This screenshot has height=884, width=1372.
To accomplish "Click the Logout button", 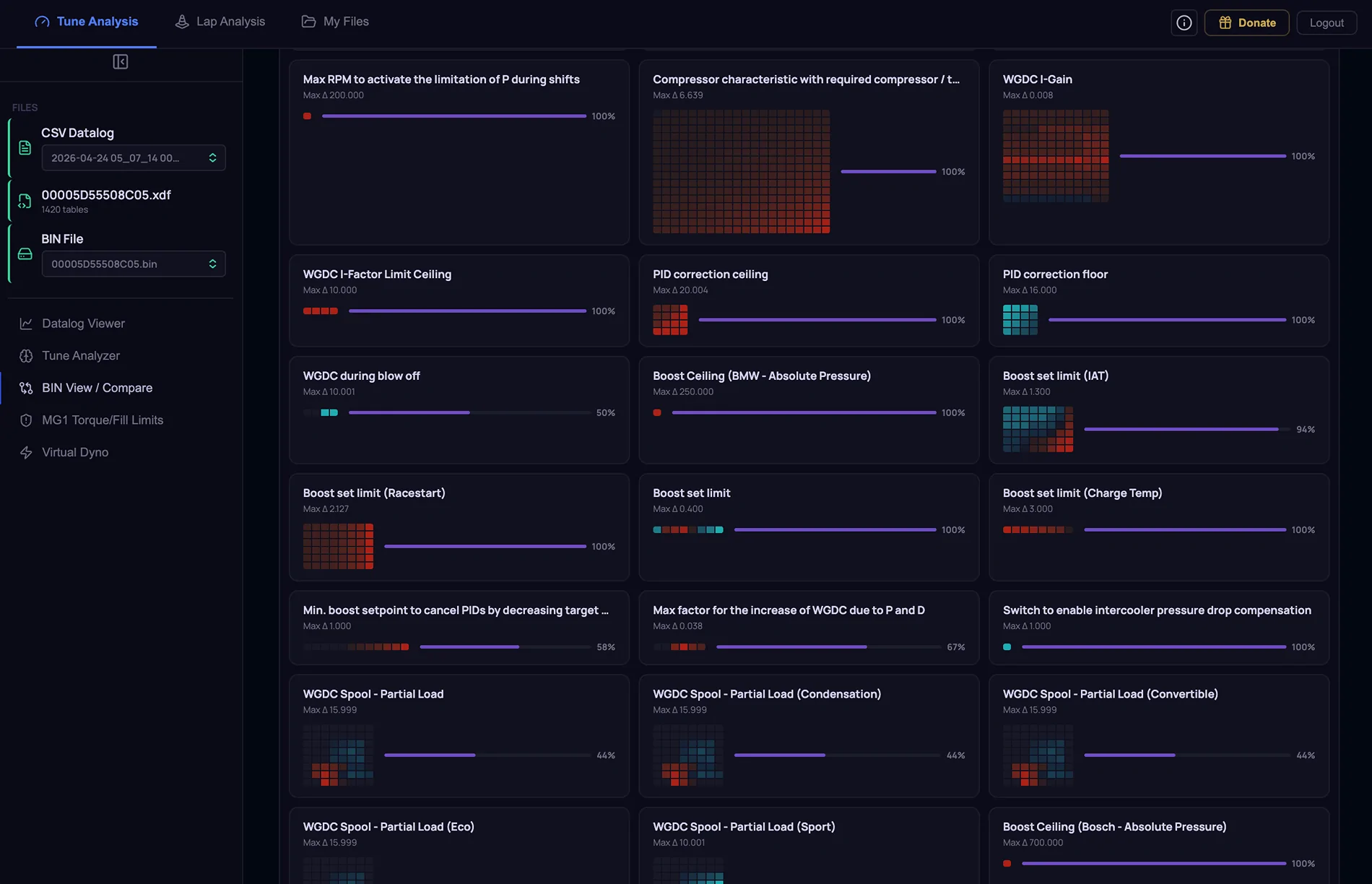I will point(1327,22).
